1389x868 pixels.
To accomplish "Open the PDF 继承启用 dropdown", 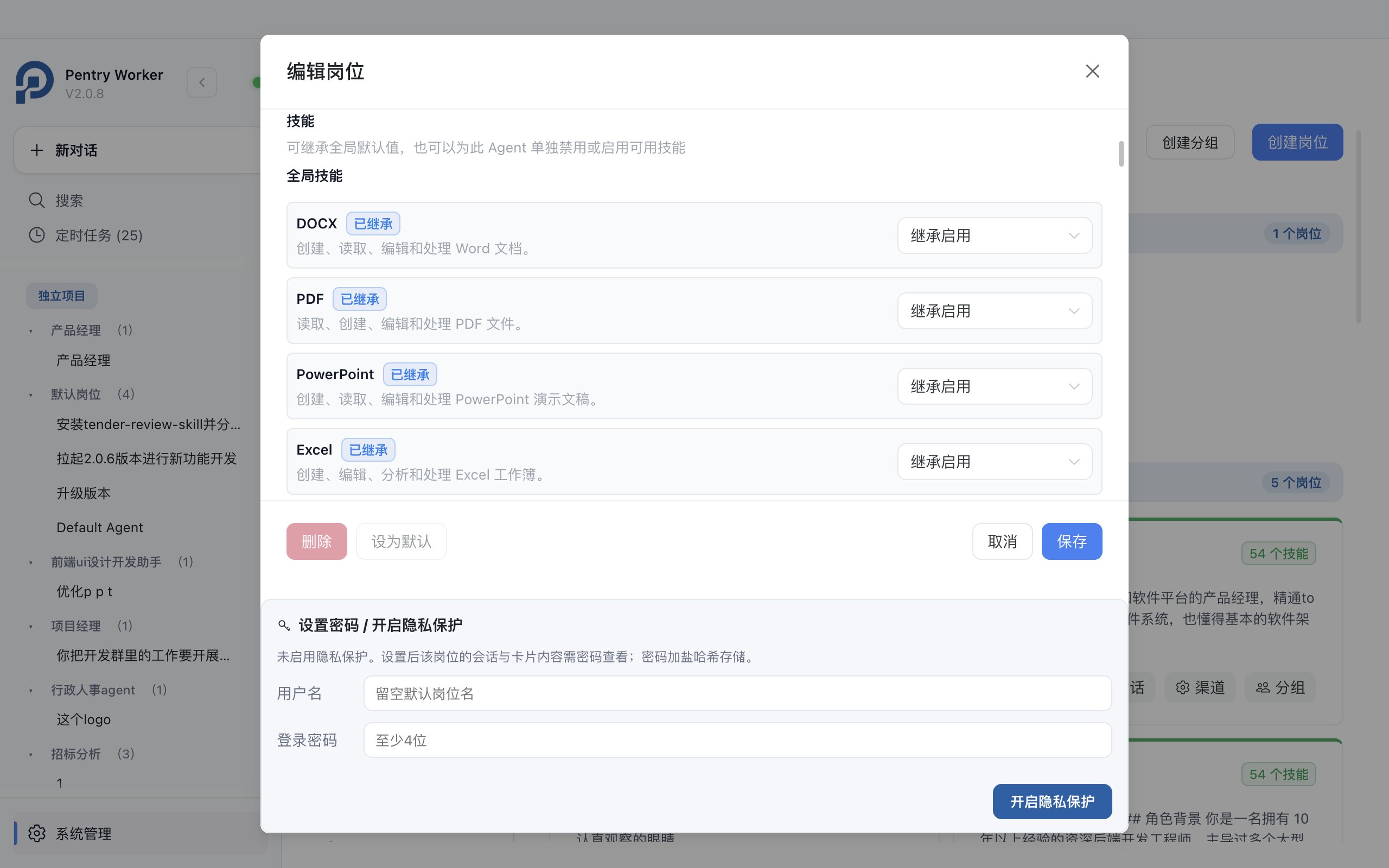I will click(995, 311).
